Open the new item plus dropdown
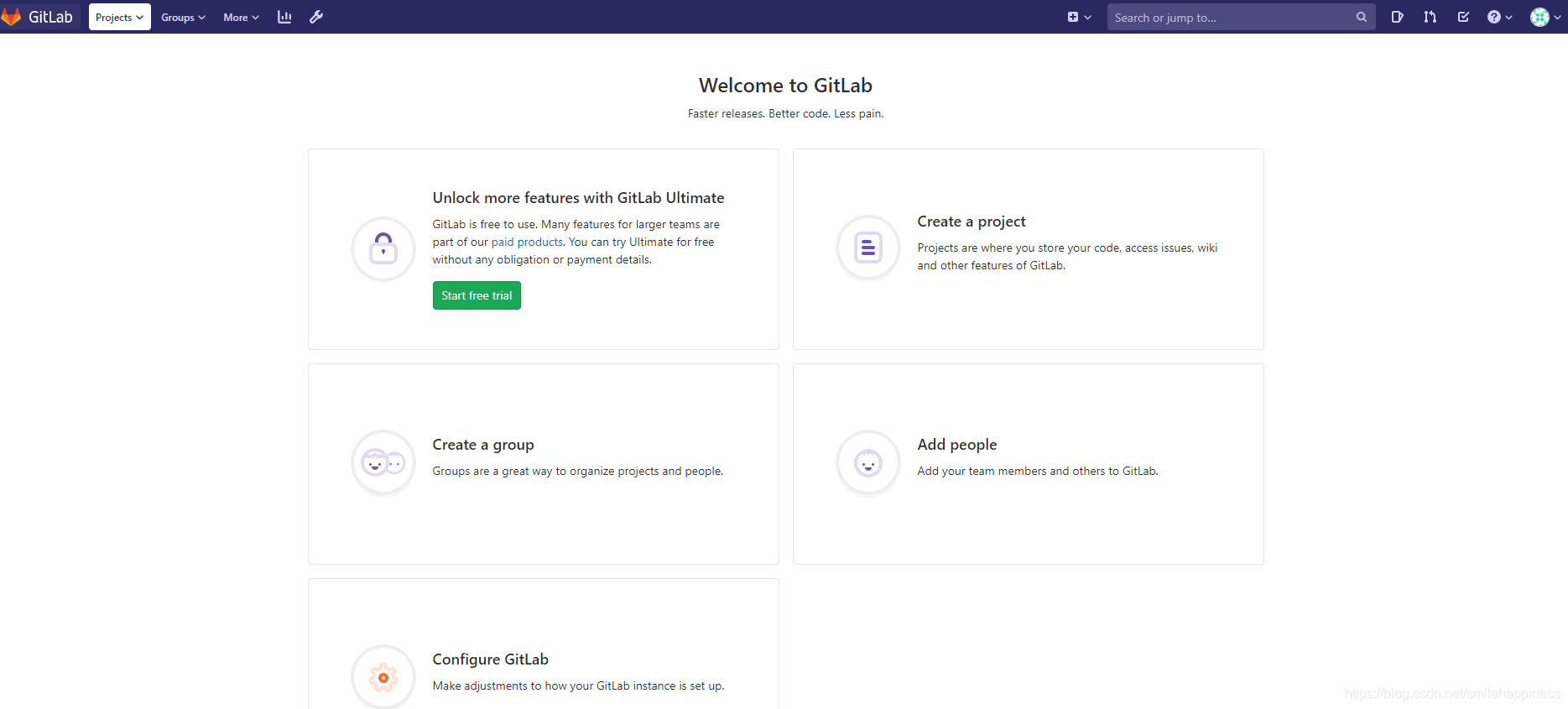 tap(1079, 17)
